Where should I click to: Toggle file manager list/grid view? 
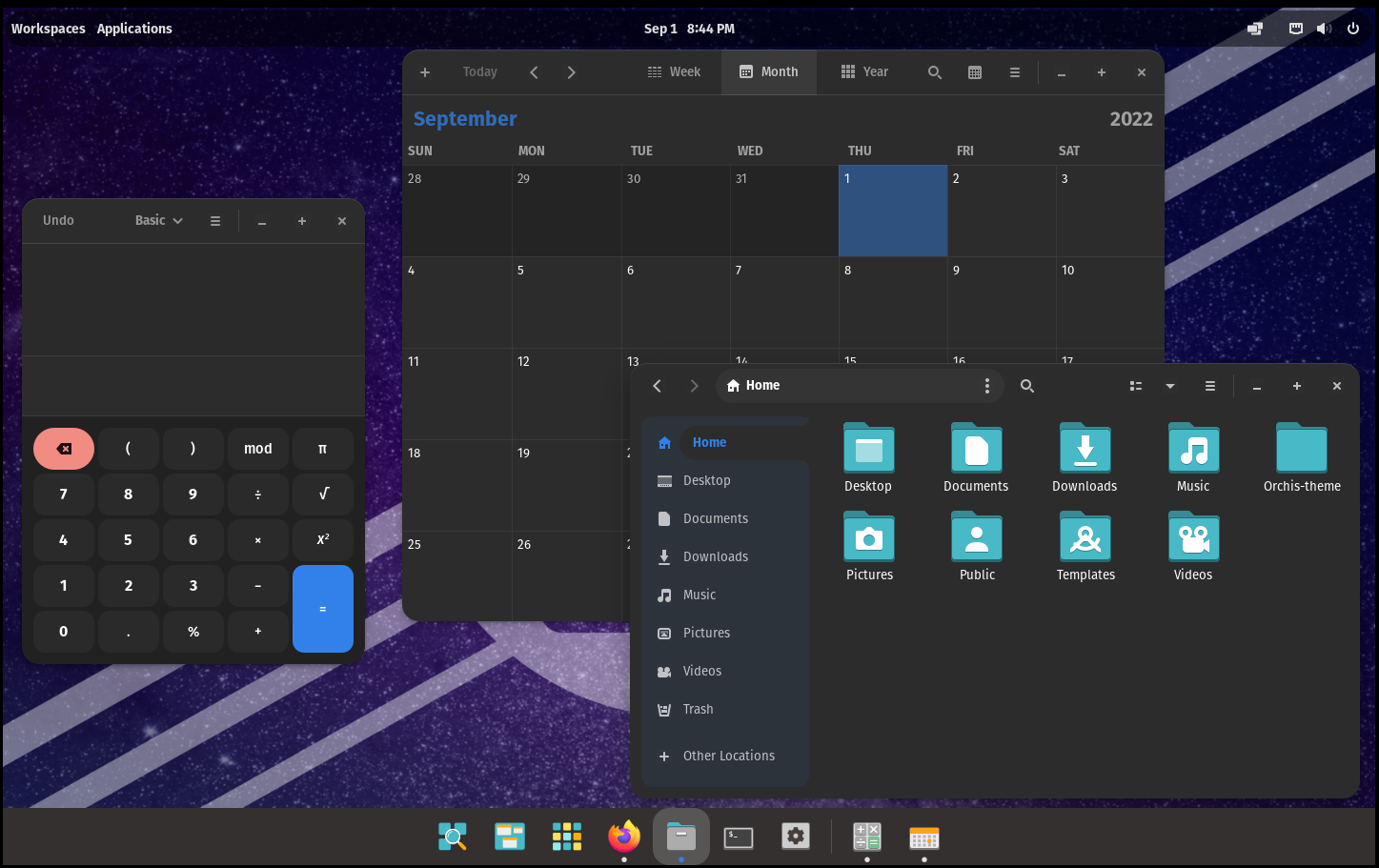1135,386
